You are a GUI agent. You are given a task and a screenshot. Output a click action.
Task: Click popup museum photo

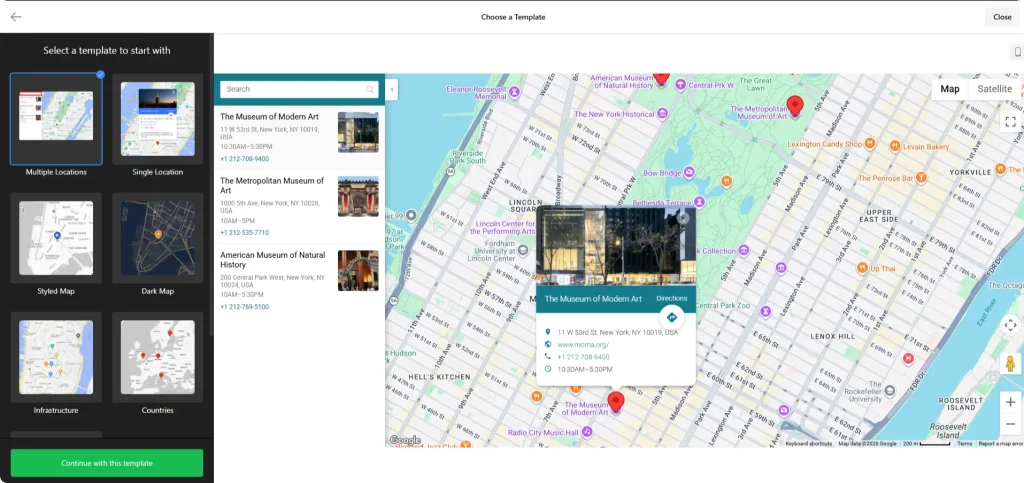(616, 245)
